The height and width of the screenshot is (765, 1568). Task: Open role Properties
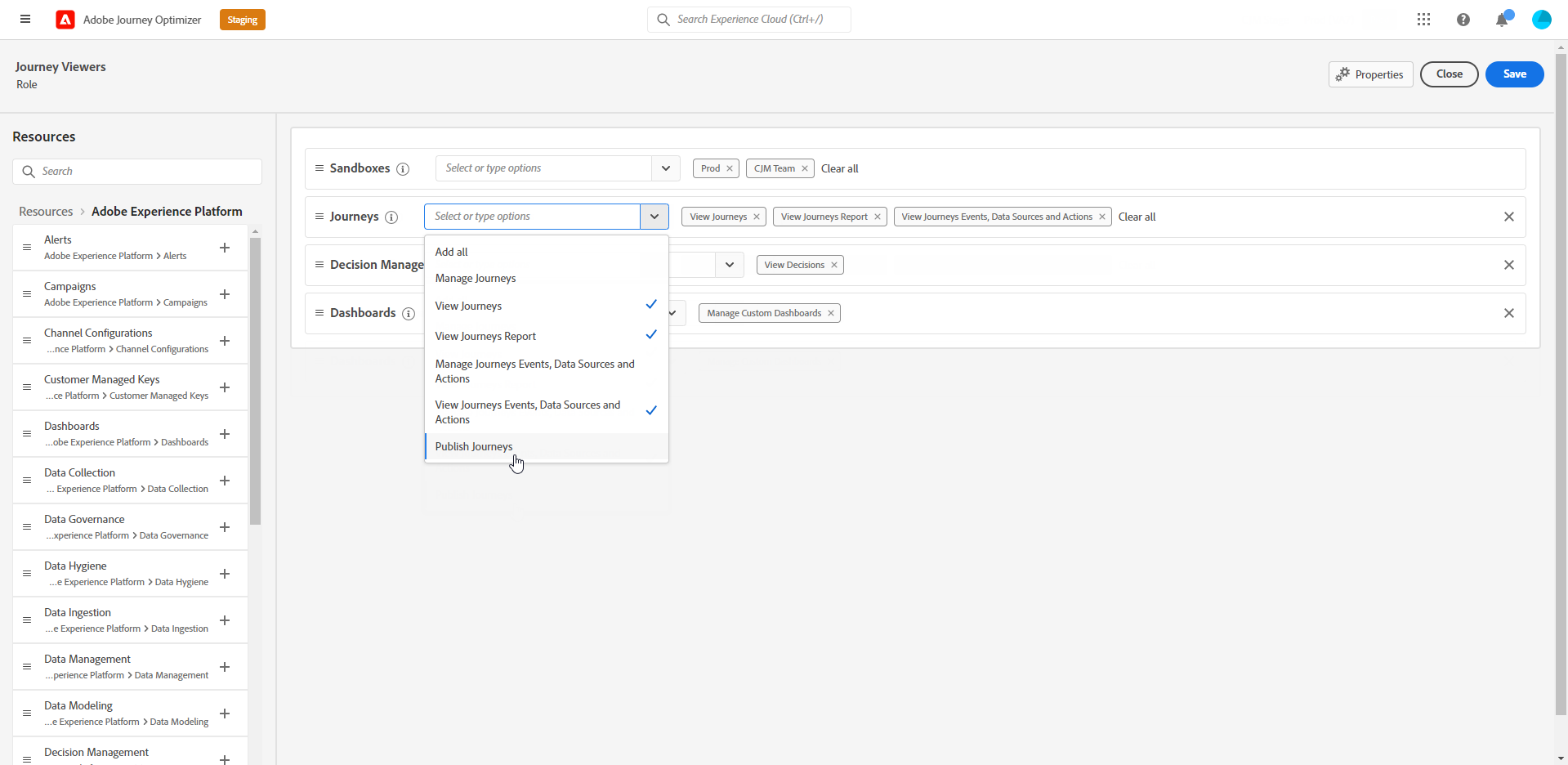pos(1370,74)
